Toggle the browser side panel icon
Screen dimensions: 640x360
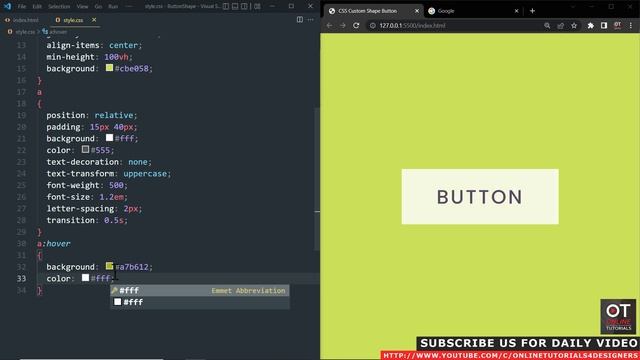(604, 25)
